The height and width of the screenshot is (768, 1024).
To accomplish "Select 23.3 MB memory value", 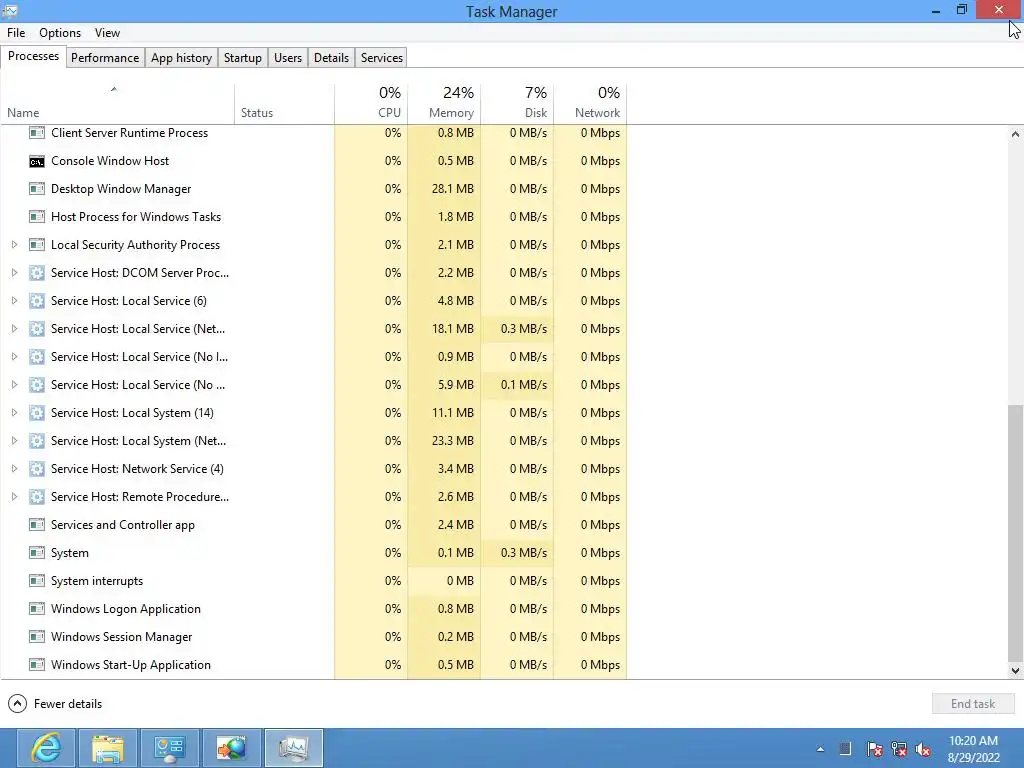I will (x=453, y=441).
